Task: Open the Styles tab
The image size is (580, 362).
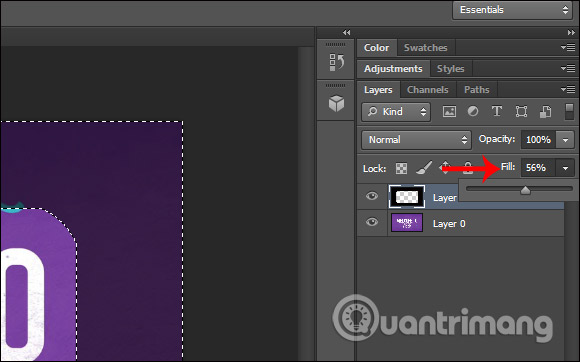Action: tap(451, 69)
